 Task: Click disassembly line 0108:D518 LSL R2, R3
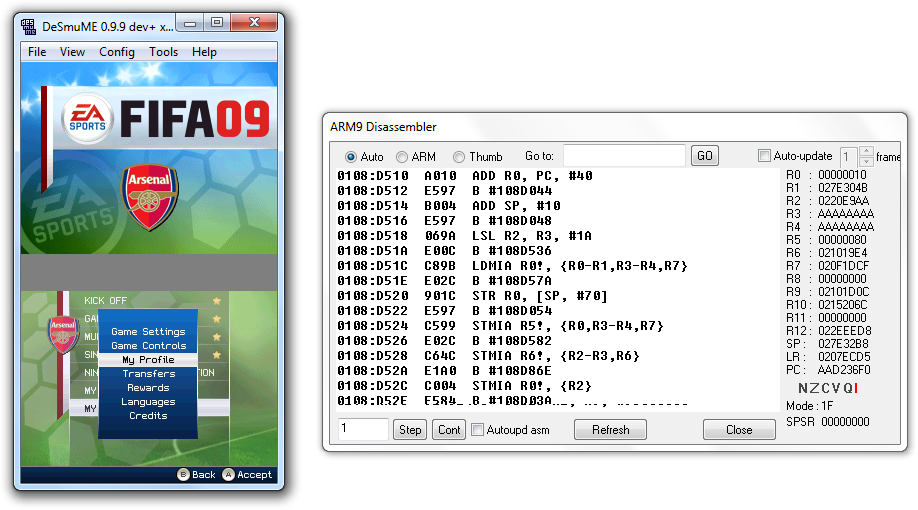(x=464, y=236)
